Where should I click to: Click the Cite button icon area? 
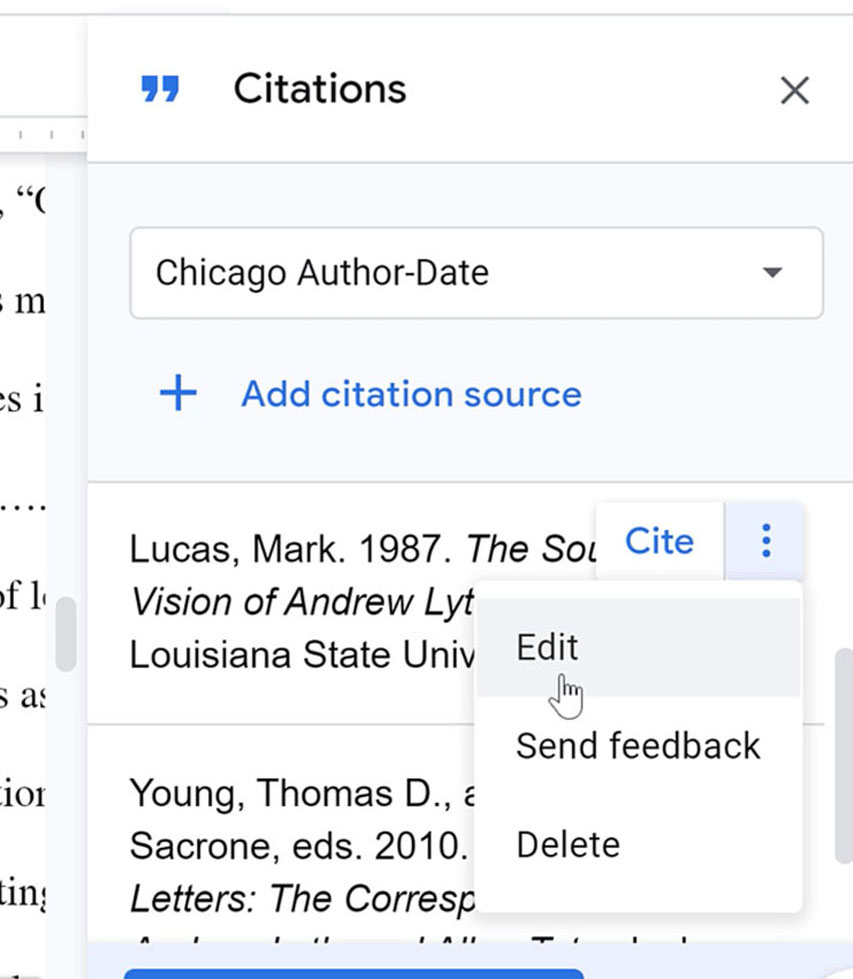click(x=657, y=541)
